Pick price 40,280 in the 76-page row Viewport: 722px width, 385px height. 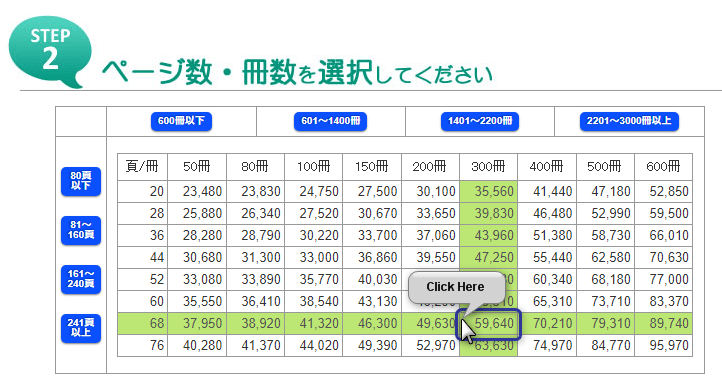(x=197, y=346)
